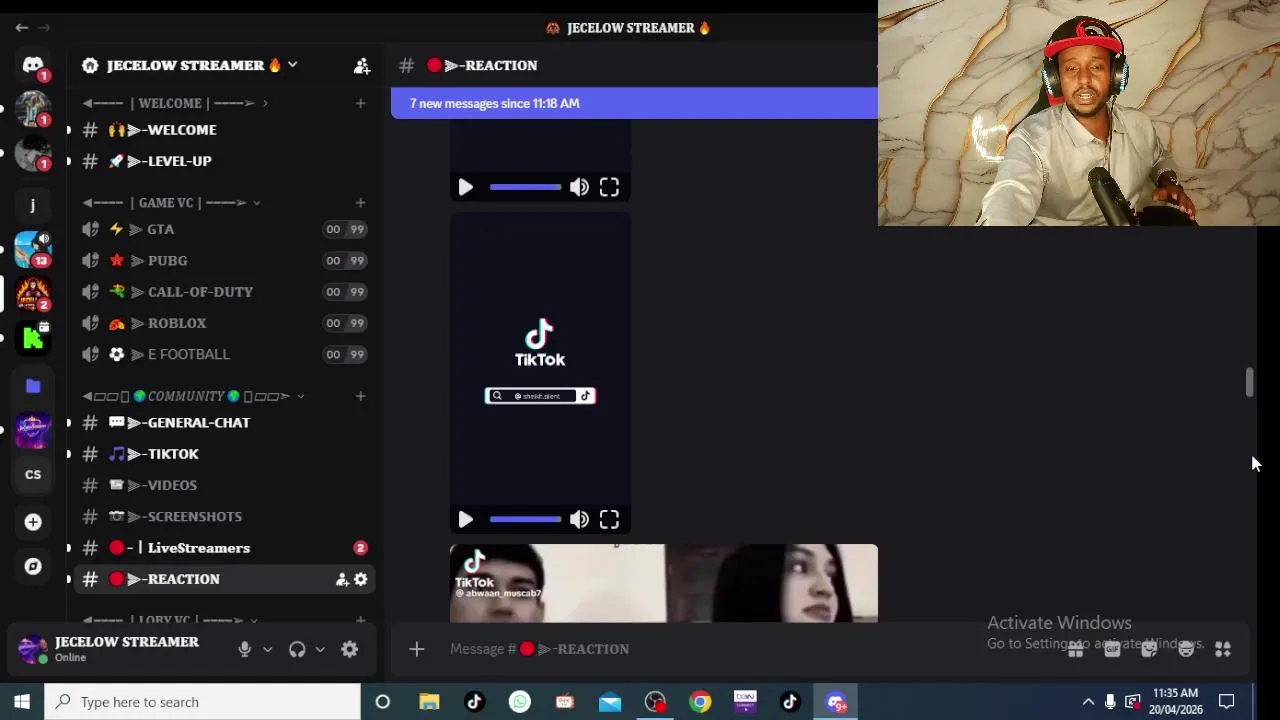Image resolution: width=1280 pixels, height=720 pixels.
Task: Join the E FOOTBALL voice channel
Action: point(224,354)
